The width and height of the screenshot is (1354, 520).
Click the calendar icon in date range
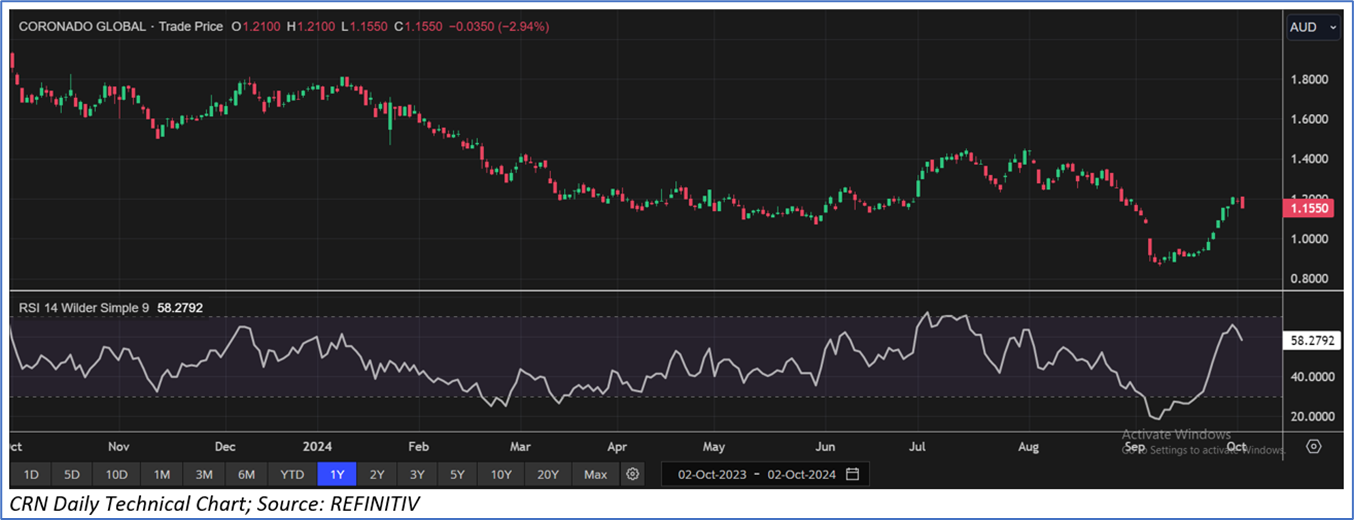(852, 474)
